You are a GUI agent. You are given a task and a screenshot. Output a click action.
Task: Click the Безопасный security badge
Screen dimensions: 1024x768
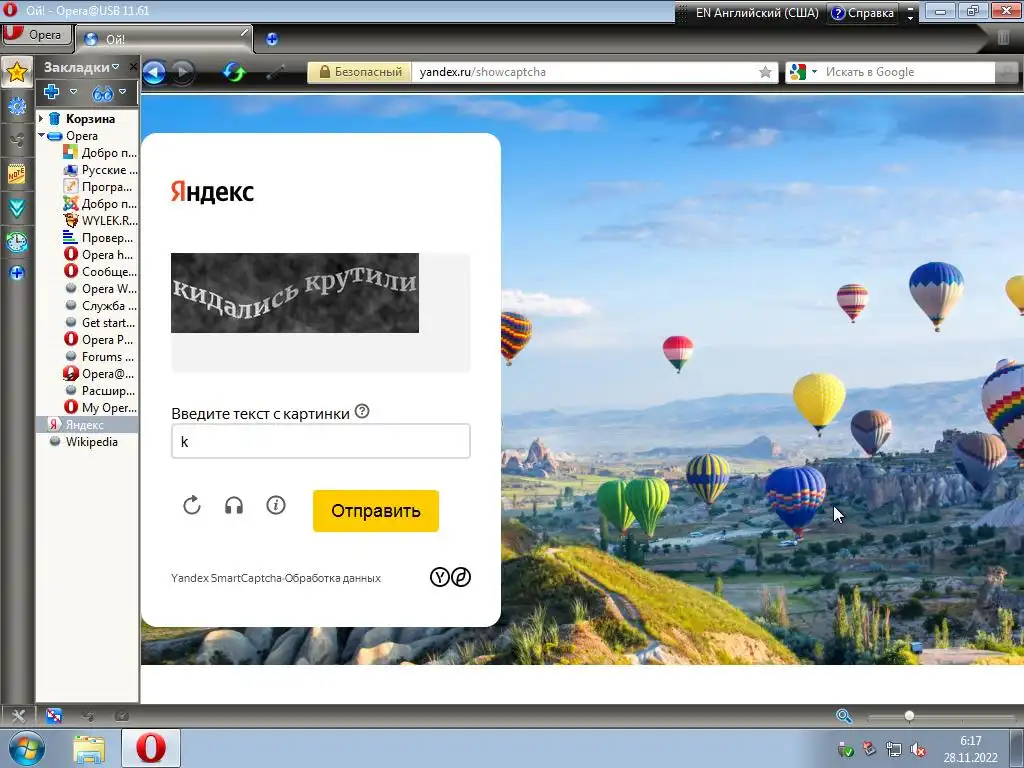pos(359,72)
